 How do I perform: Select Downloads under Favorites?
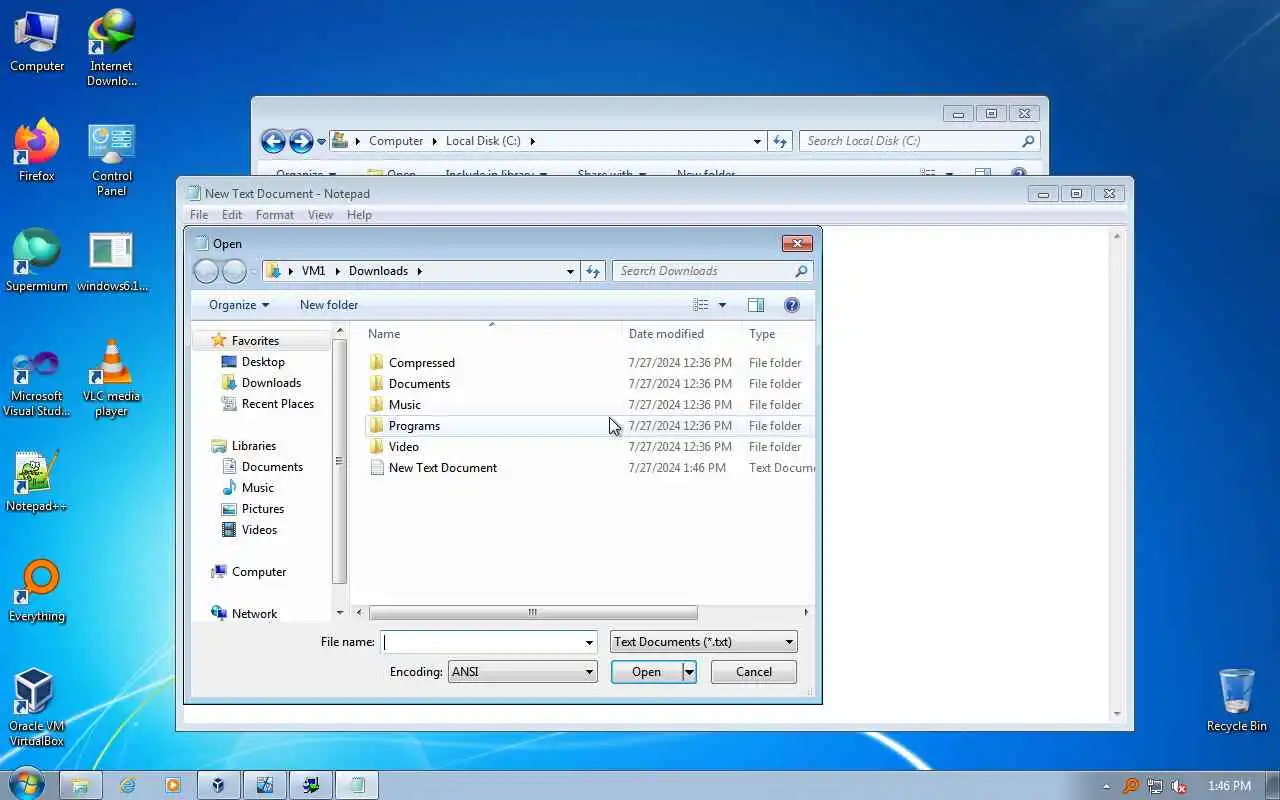pos(271,383)
